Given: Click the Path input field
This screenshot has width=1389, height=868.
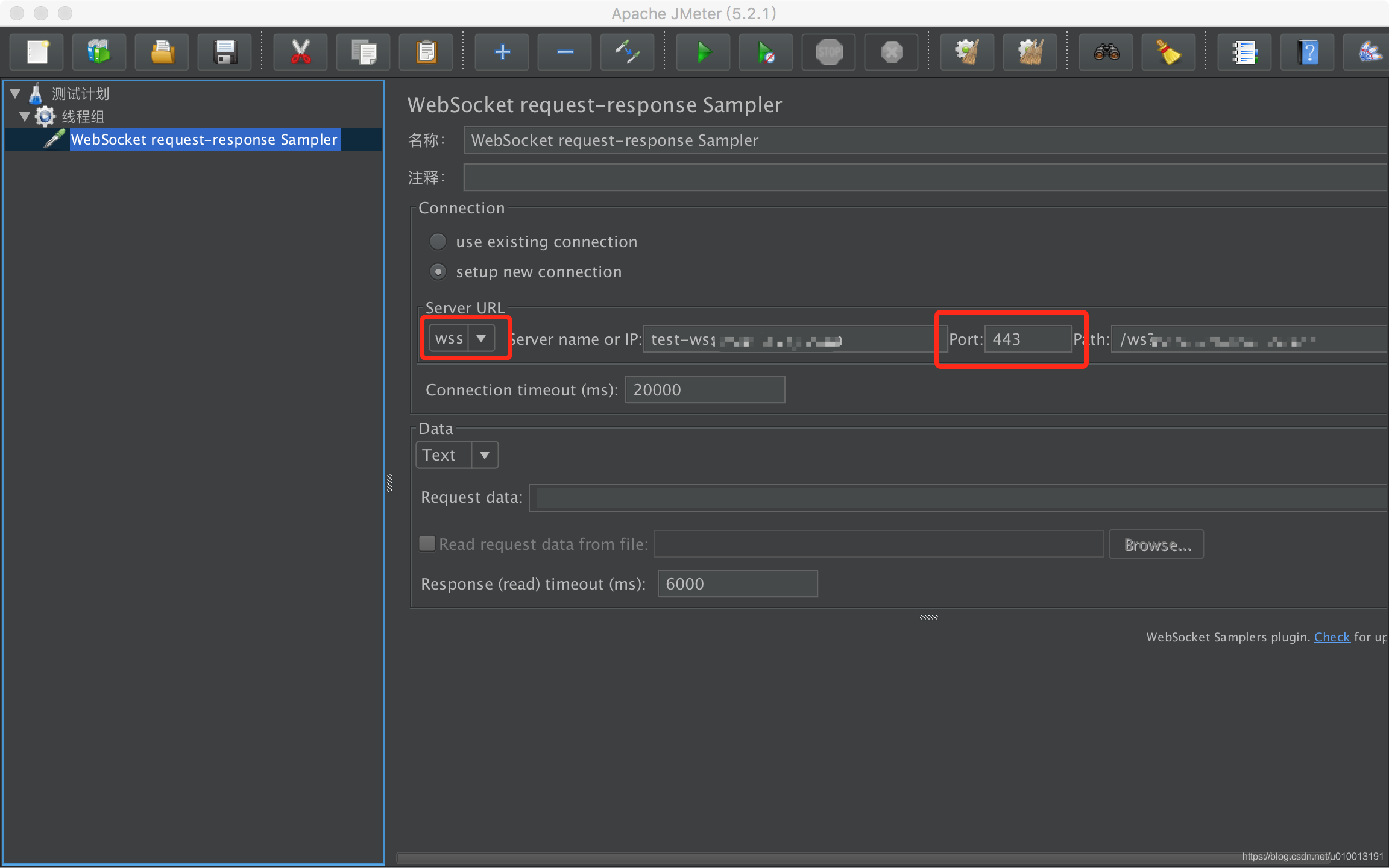Looking at the screenshot, I should point(1250,339).
